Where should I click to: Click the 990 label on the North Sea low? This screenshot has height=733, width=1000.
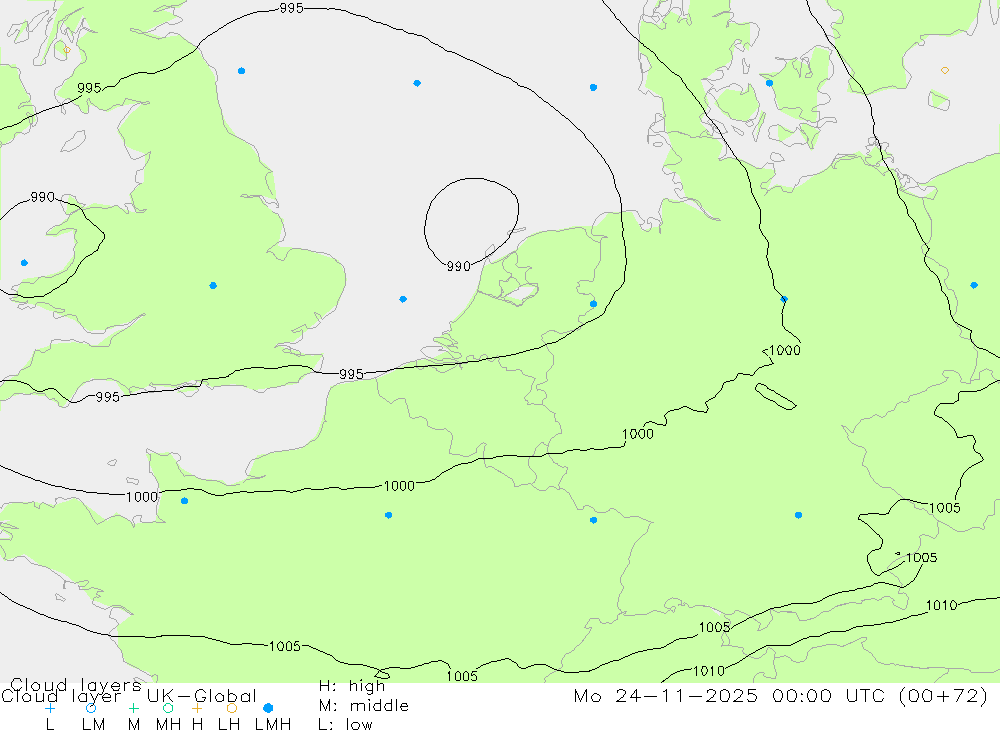point(459,266)
